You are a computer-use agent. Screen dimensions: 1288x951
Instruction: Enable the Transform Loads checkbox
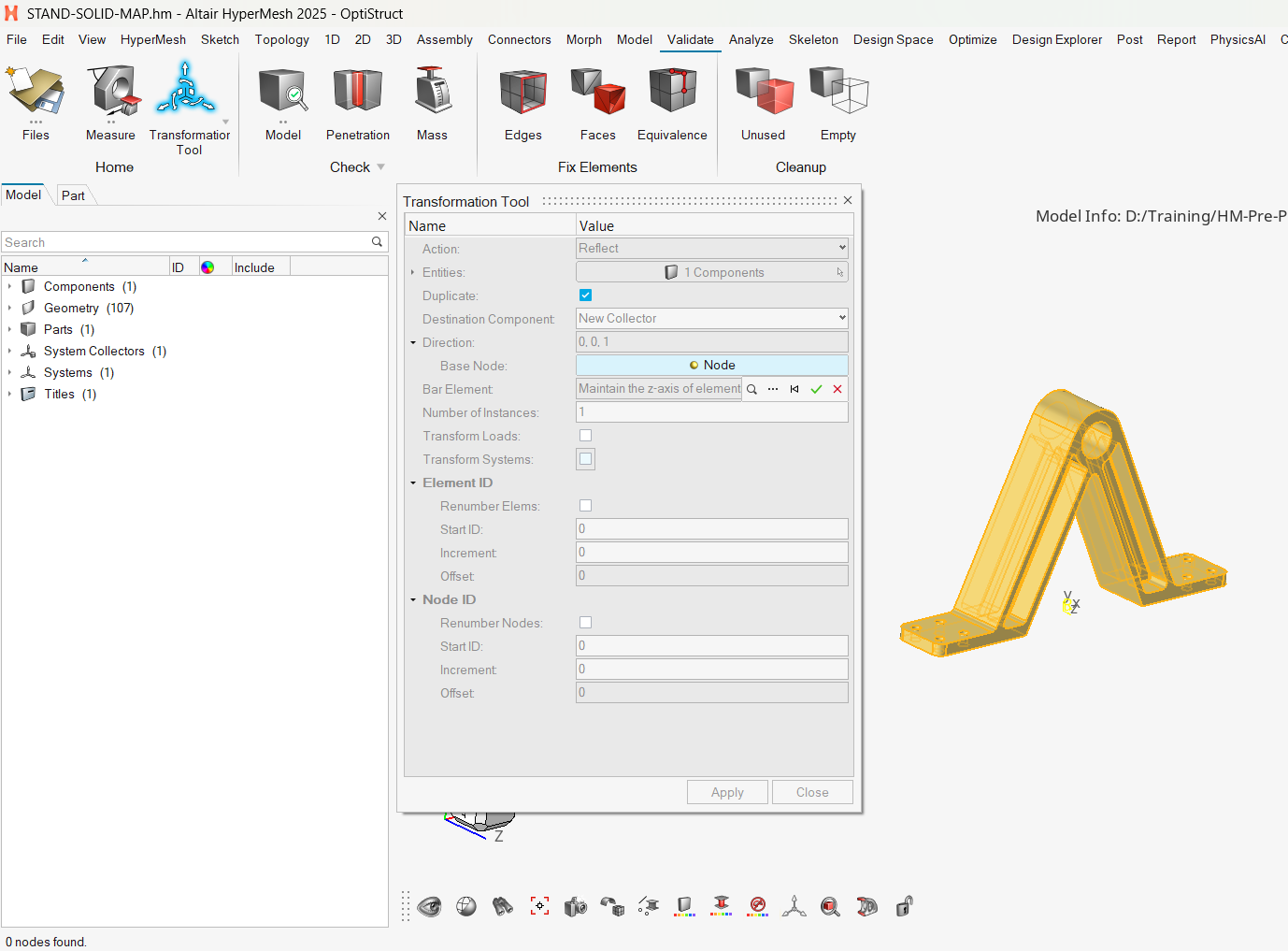point(585,436)
